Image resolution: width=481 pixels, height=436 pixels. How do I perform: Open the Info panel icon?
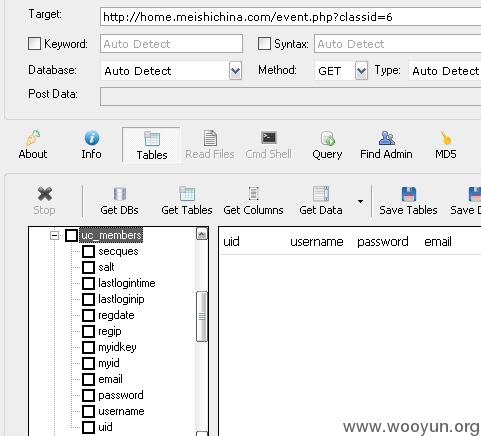(x=92, y=138)
